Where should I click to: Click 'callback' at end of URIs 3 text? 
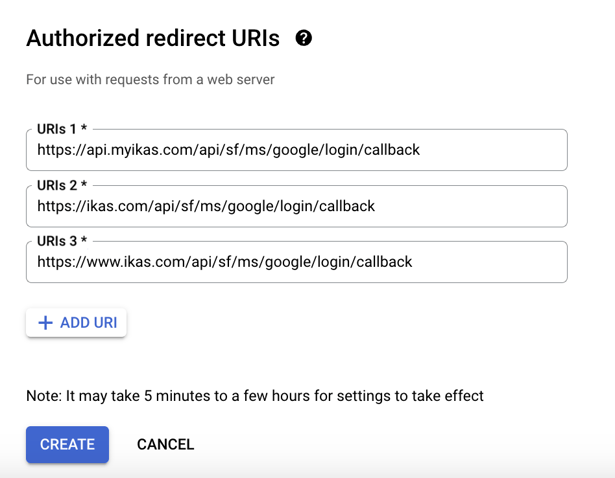[x=384, y=262]
